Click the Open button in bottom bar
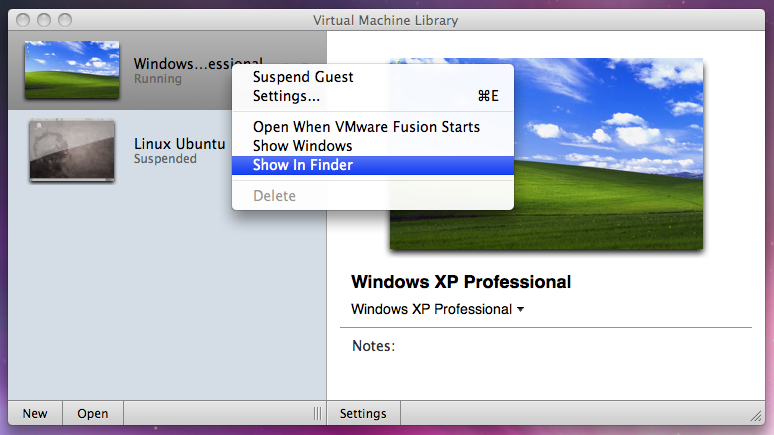The height and width of the screenshot is (435, 774). 93,413
